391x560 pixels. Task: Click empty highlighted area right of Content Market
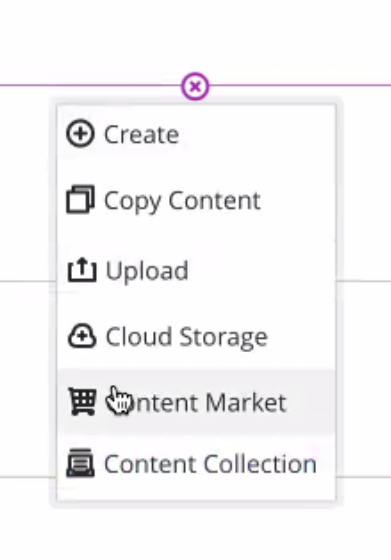(311, 401)
